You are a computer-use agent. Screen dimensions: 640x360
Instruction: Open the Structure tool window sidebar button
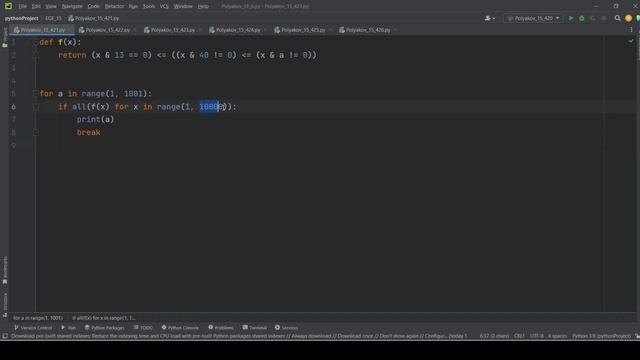[4, 304]
